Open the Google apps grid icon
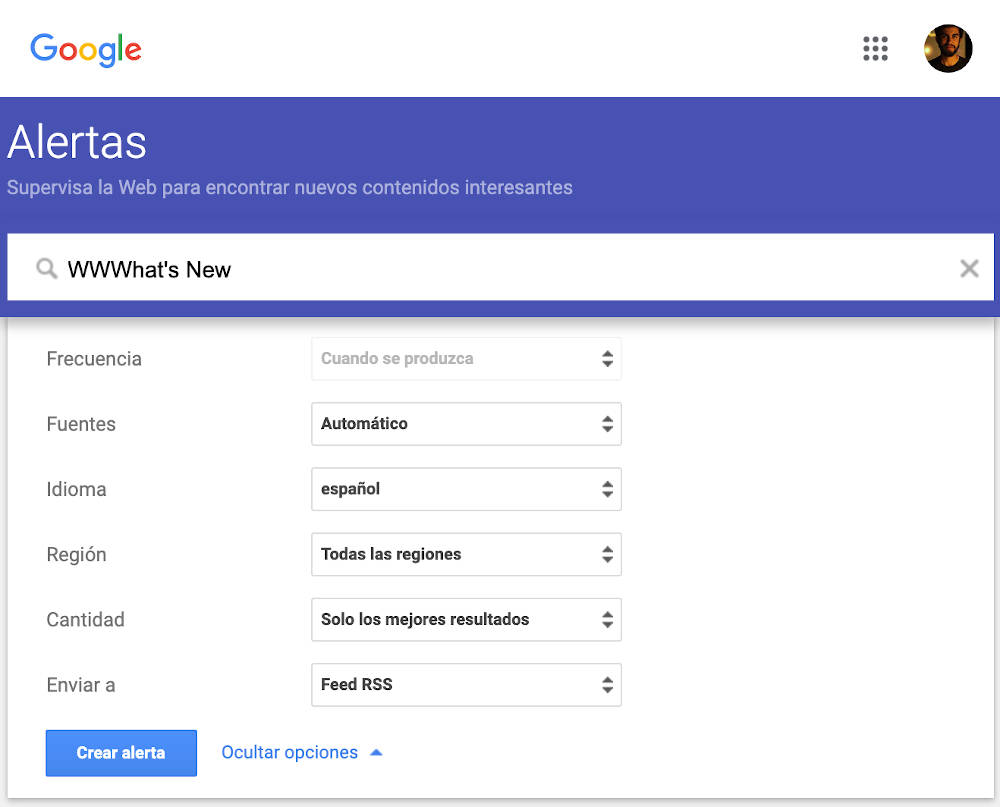This screenshot has height=807, width=1000. point(875,48)
